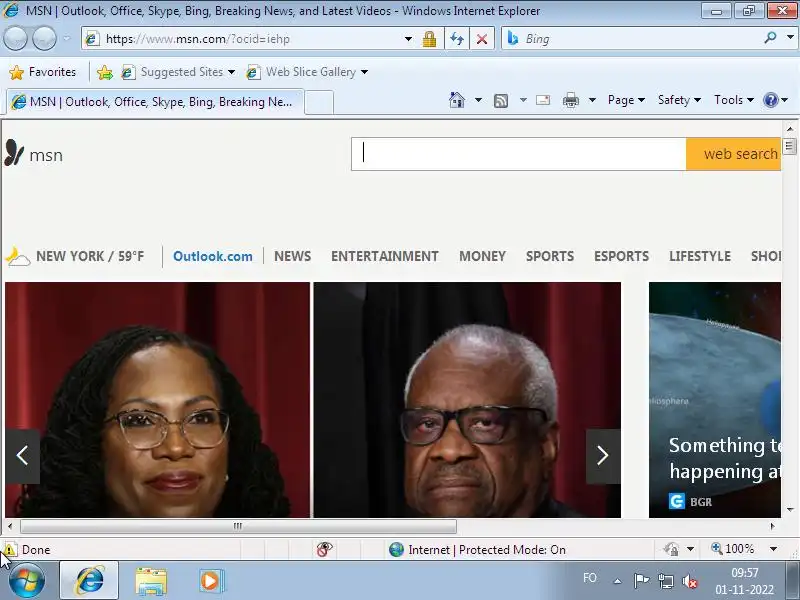Open Suggested Sites link
The width and height of the screenshot is (800, 600).
[x=178, y=72]
